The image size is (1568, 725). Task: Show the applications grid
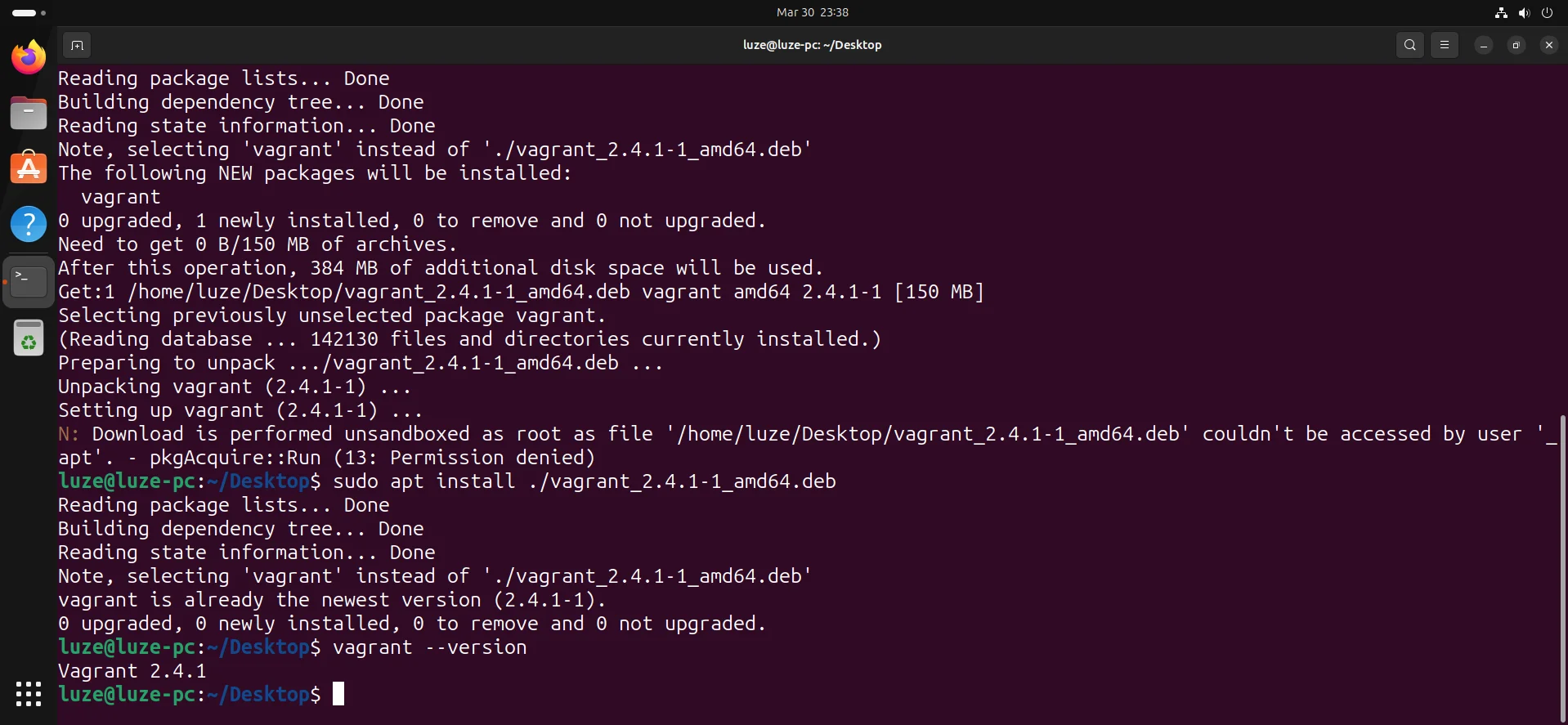(29, 694)
